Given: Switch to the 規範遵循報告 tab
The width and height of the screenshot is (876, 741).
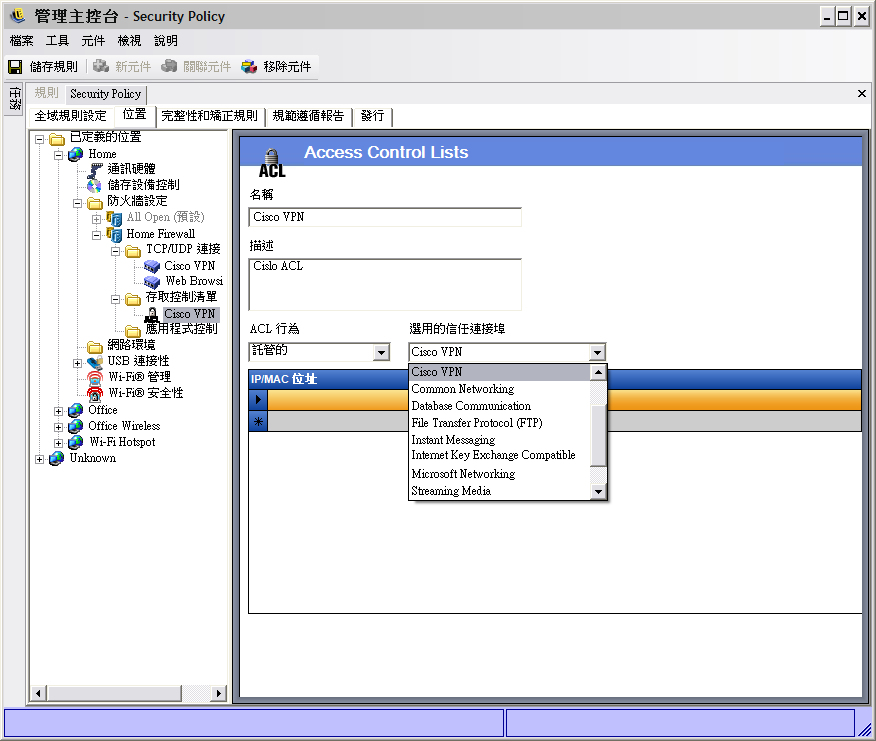Looking at the screenshot, I should [x=308, y=116].
